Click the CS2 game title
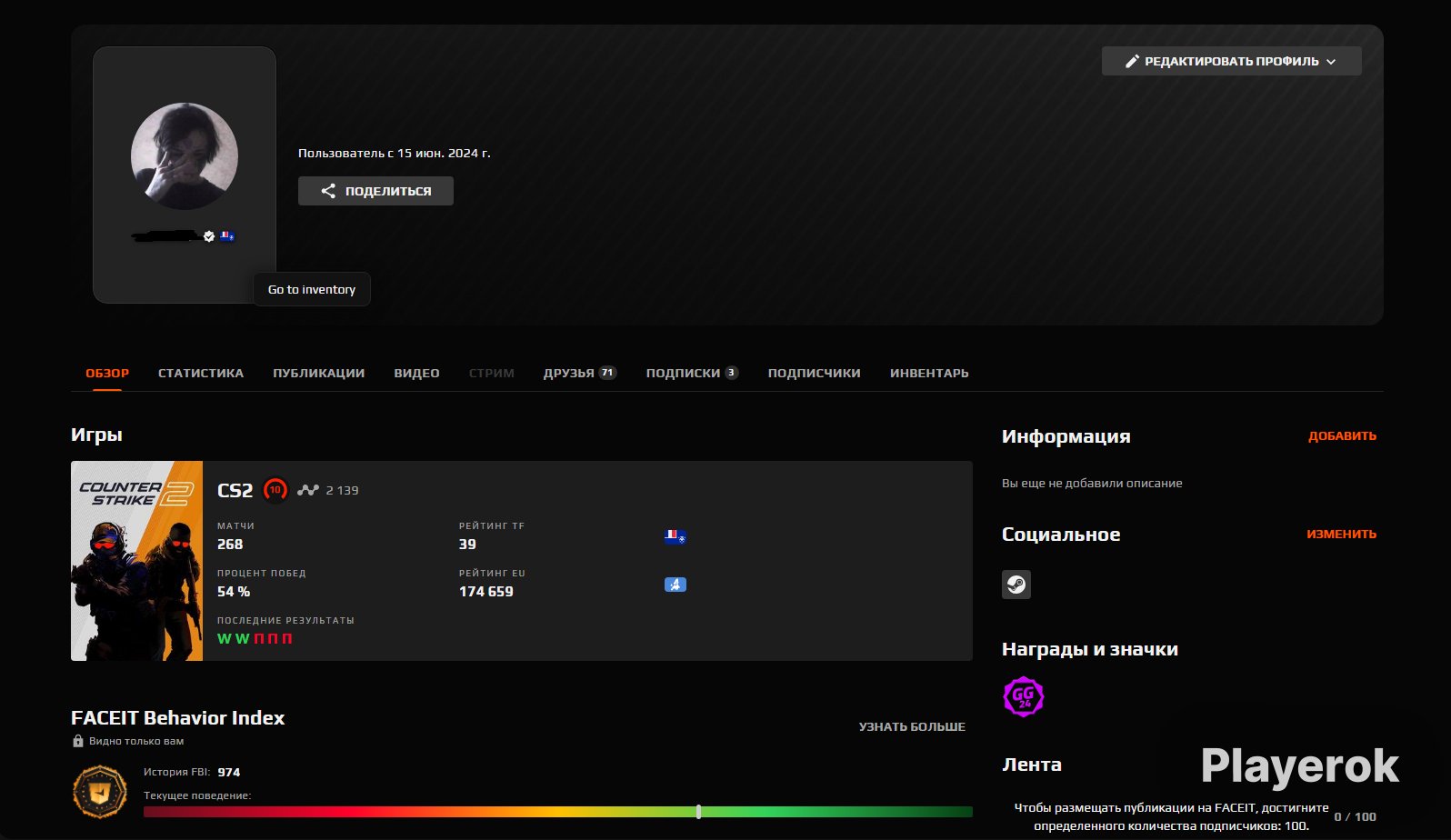This screenshot has width=1451, height=840. 235,491
